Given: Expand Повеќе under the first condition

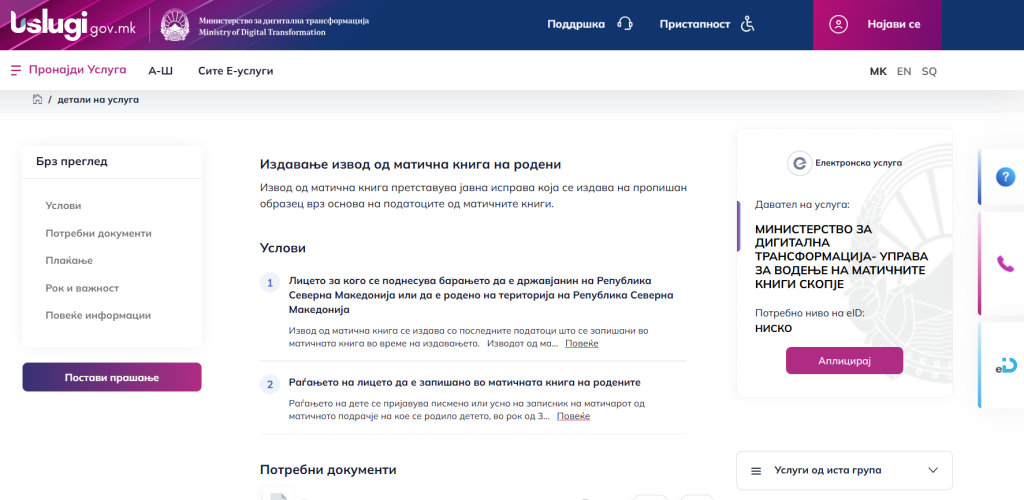Looking at the screenshot, I should pyautogui.click(x=581, y=343).
